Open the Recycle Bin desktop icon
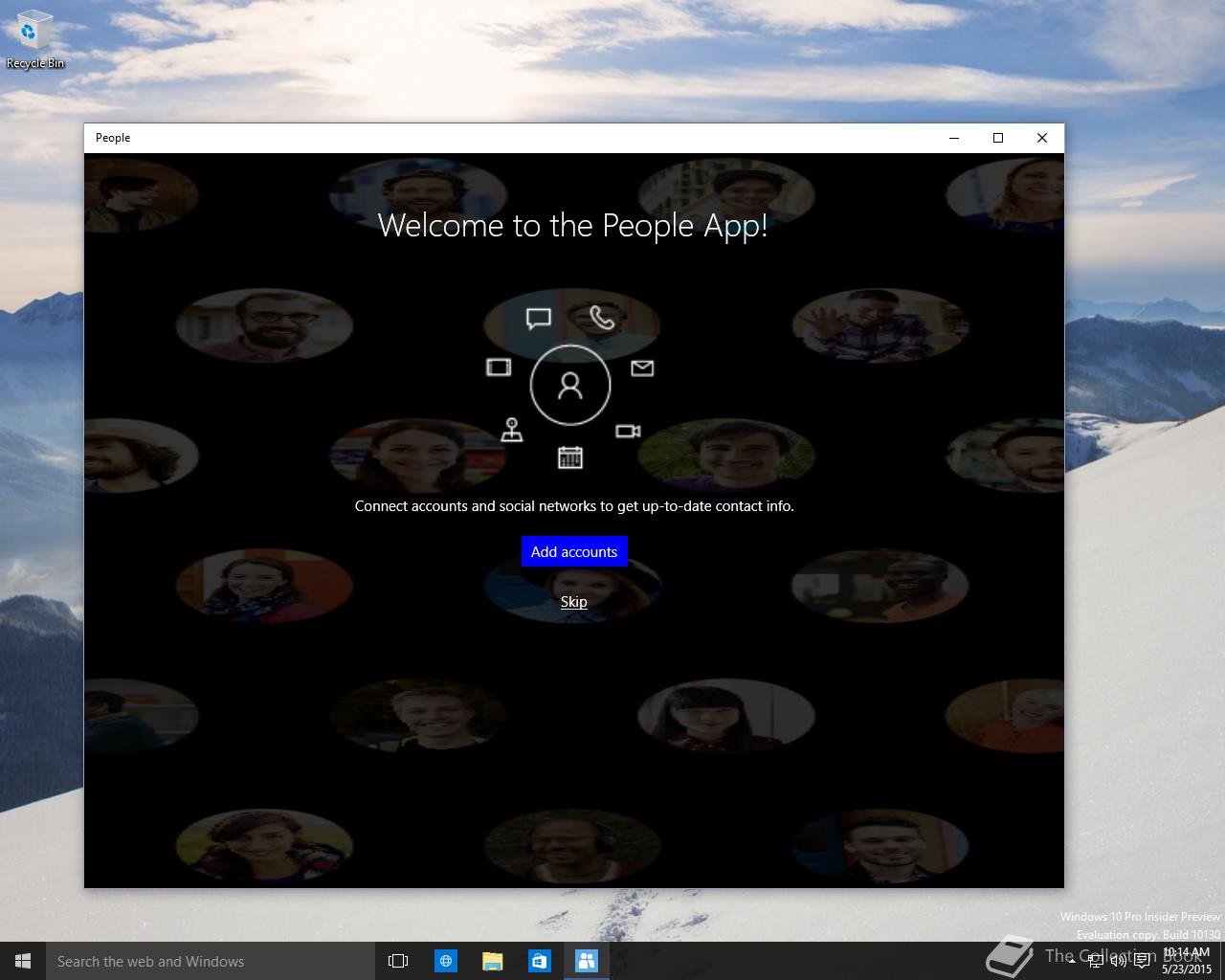Screen dimensions: 1225x980 34,40
